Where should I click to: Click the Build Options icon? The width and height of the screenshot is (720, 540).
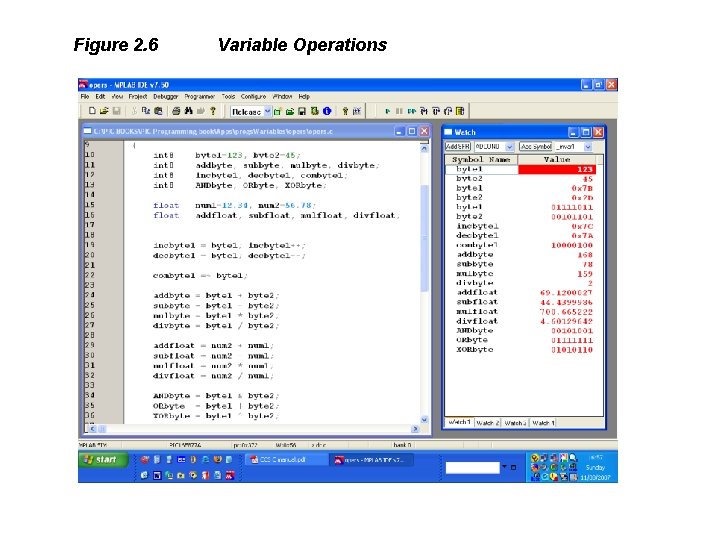(315, 111)
